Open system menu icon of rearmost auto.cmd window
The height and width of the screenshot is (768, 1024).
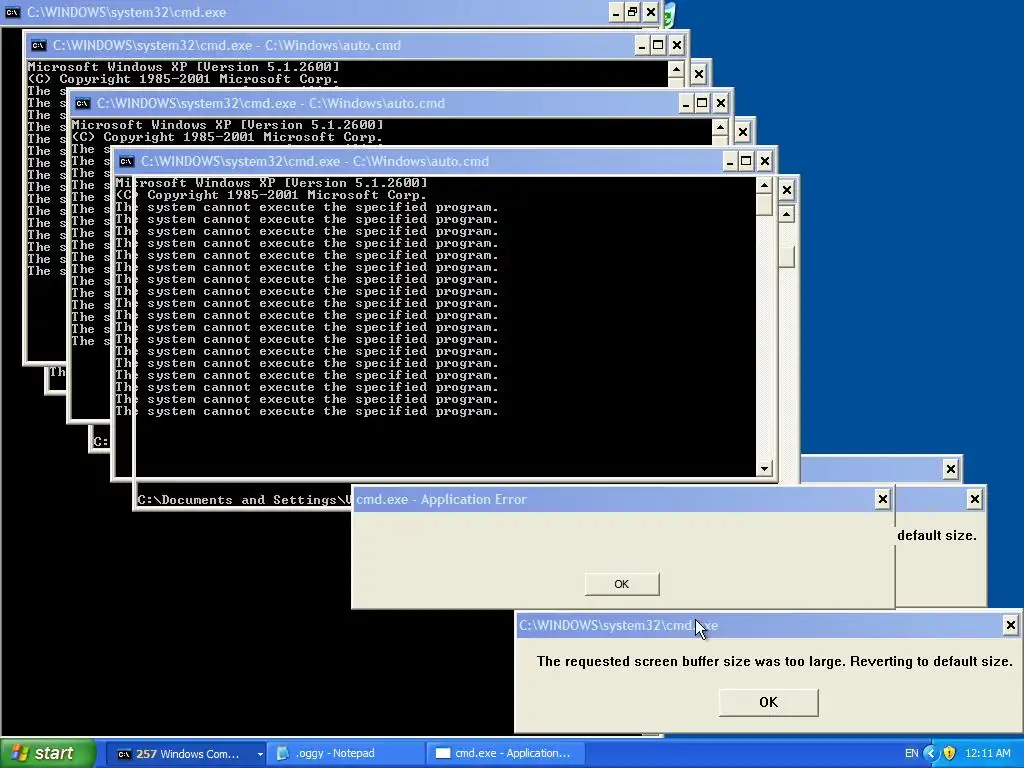[39, 45]
